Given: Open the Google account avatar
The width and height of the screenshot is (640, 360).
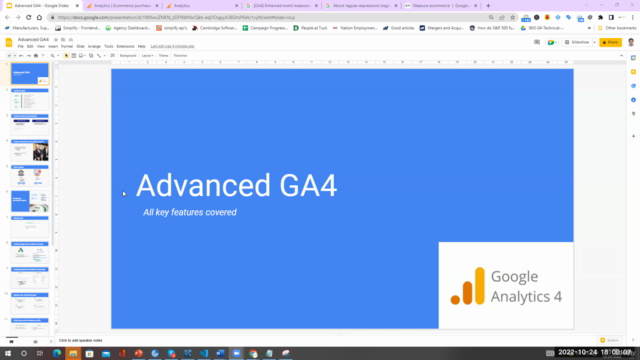Looking at the screenshot, I should [631, 42].
